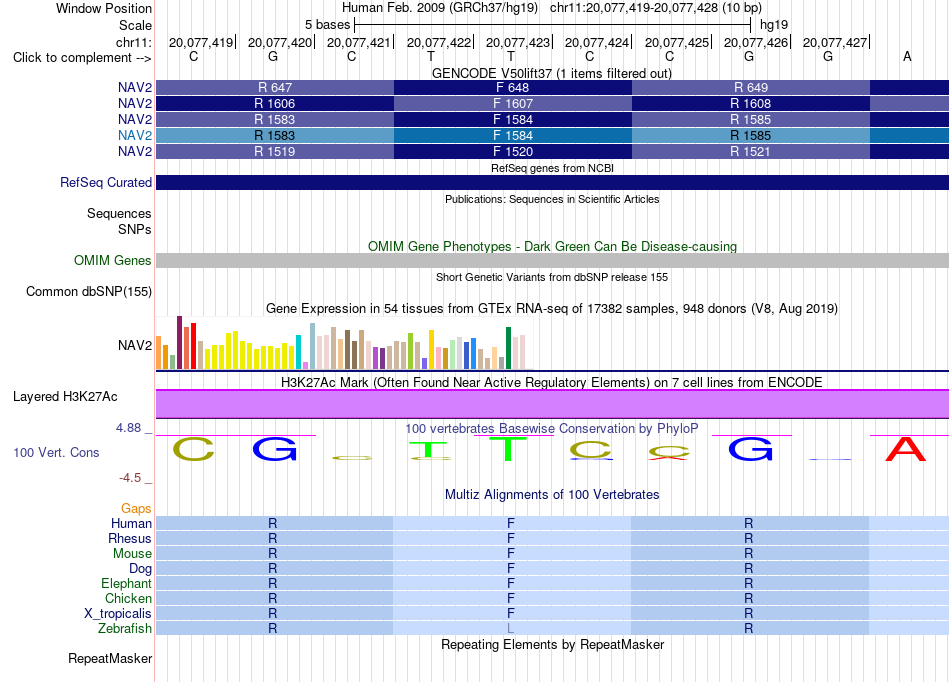Click the gray OMIM Genes item bar

pos(553,260)
